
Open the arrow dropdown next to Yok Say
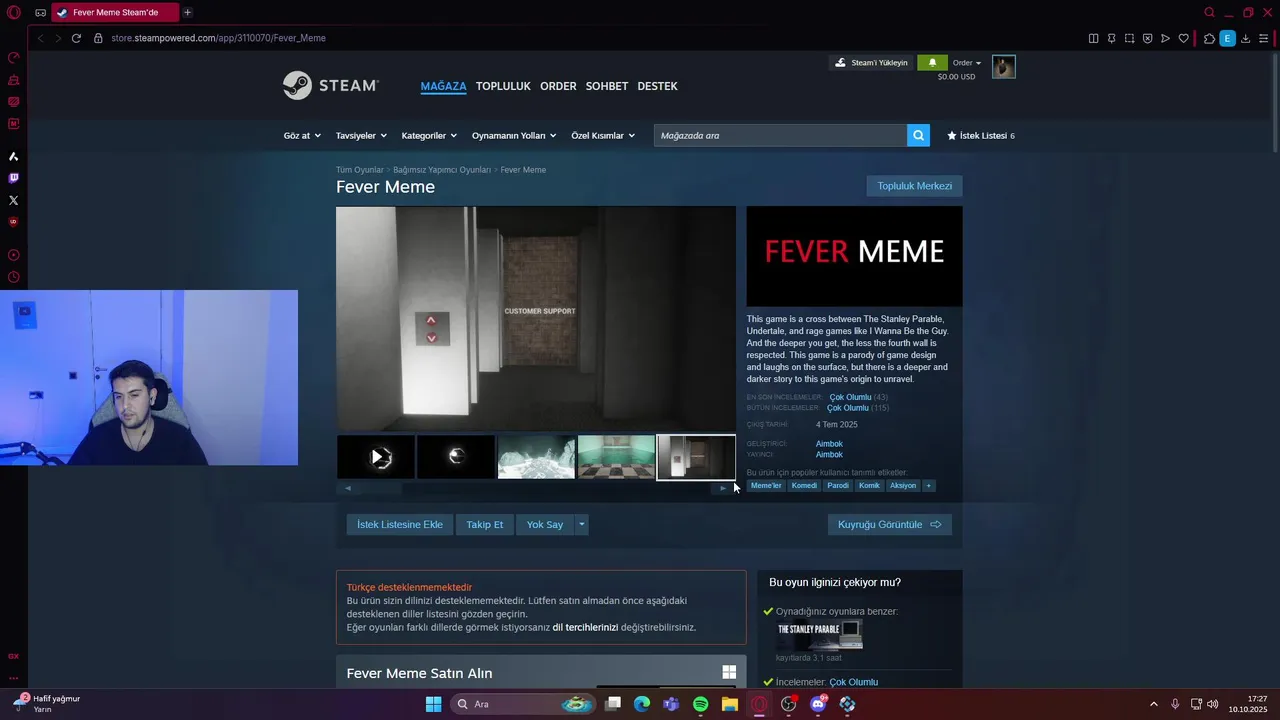581,524
